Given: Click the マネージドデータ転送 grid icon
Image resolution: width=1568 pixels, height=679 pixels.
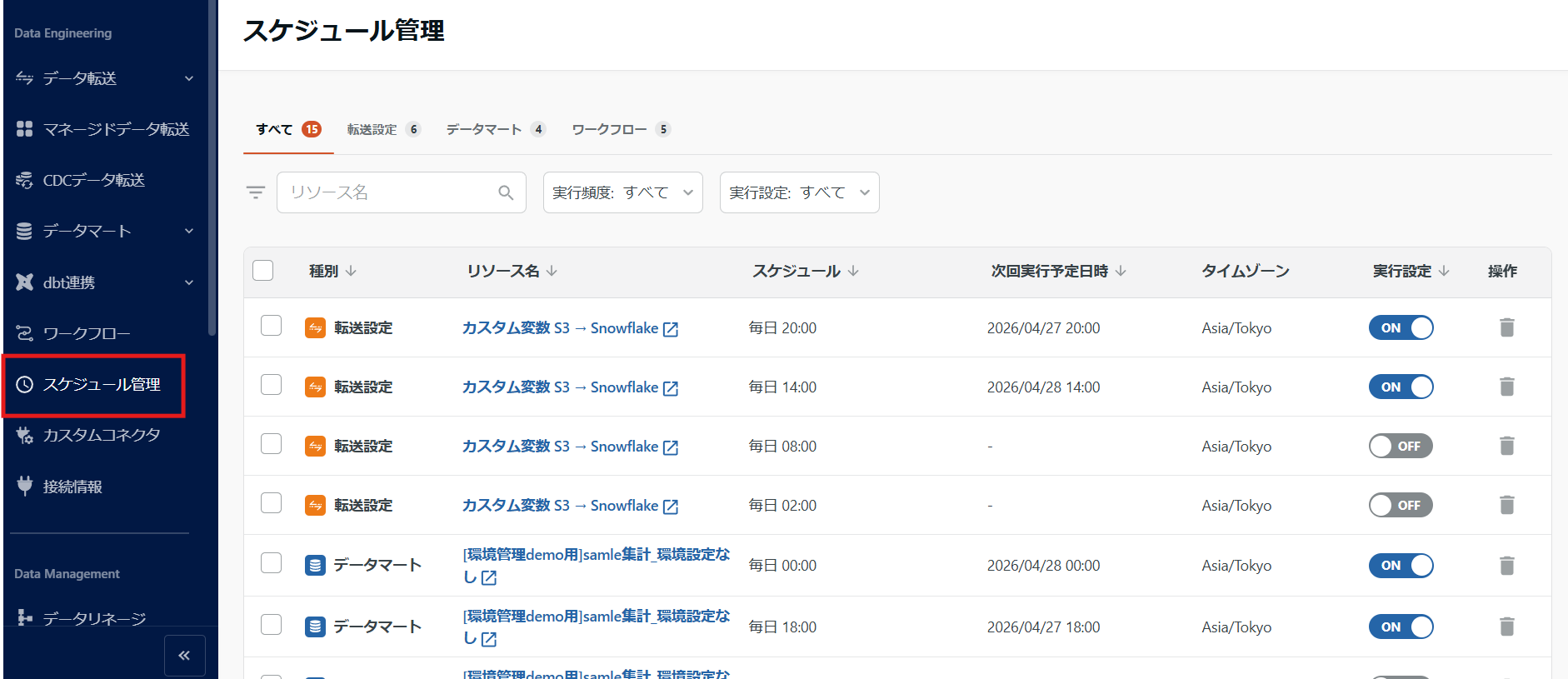Looking at the screenshot, I should [x=25, y=129].
